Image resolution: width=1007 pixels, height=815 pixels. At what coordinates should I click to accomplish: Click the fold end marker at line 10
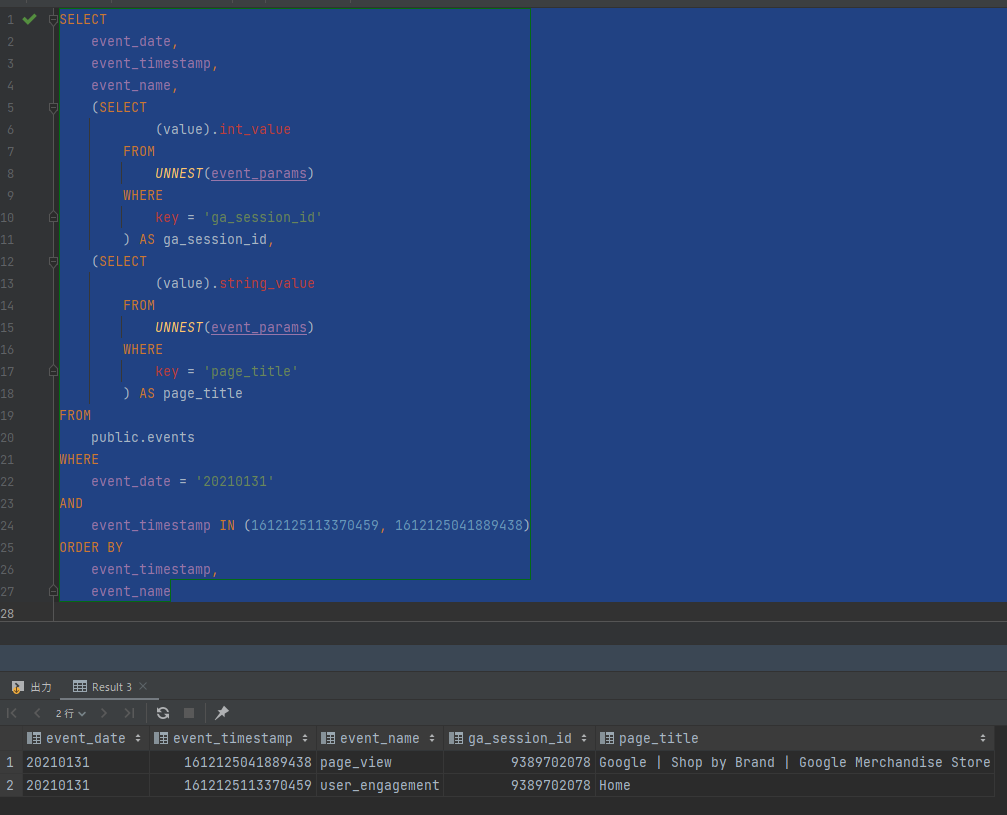coord(53,217)
